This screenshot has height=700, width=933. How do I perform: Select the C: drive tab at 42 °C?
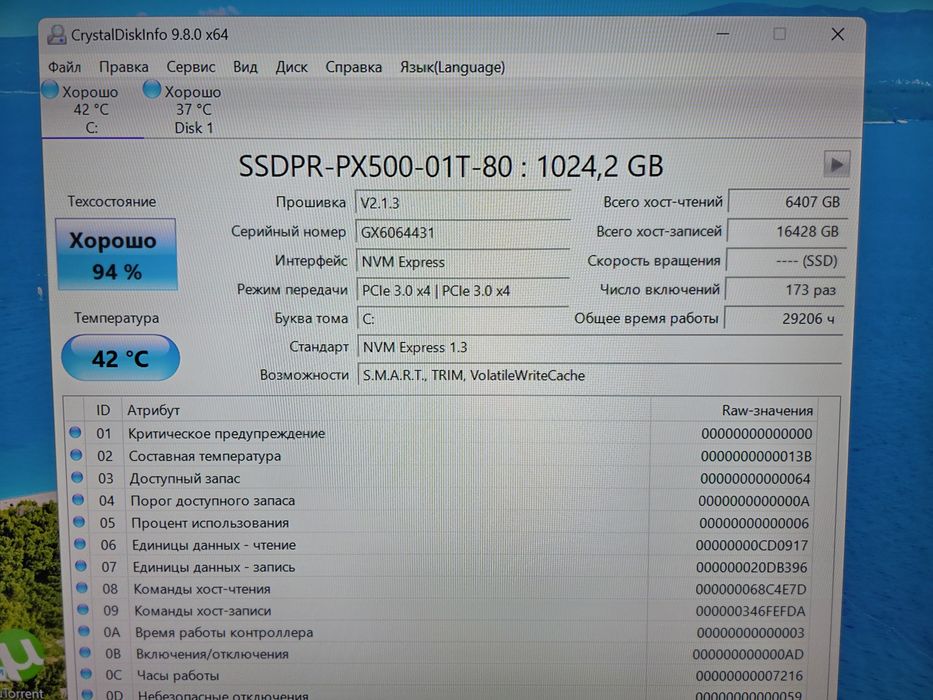[92, 110]
